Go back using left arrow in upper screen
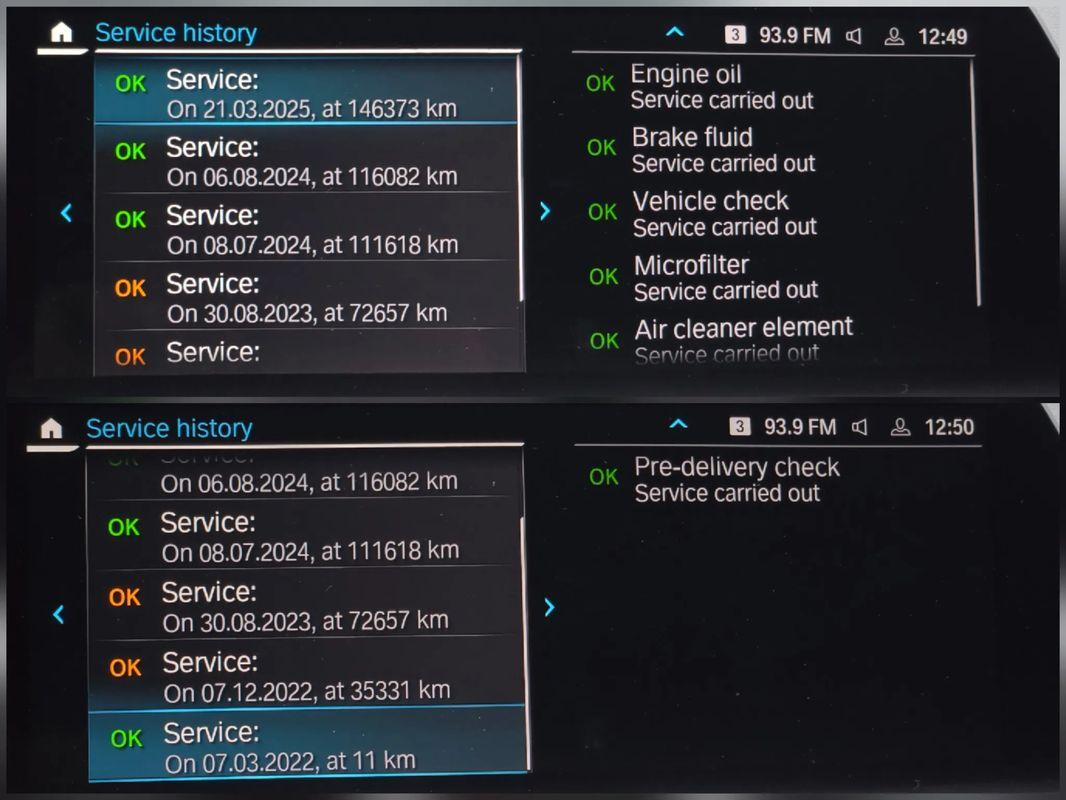The width and height of the screenshot is (1066, 800). pos(66,213)
